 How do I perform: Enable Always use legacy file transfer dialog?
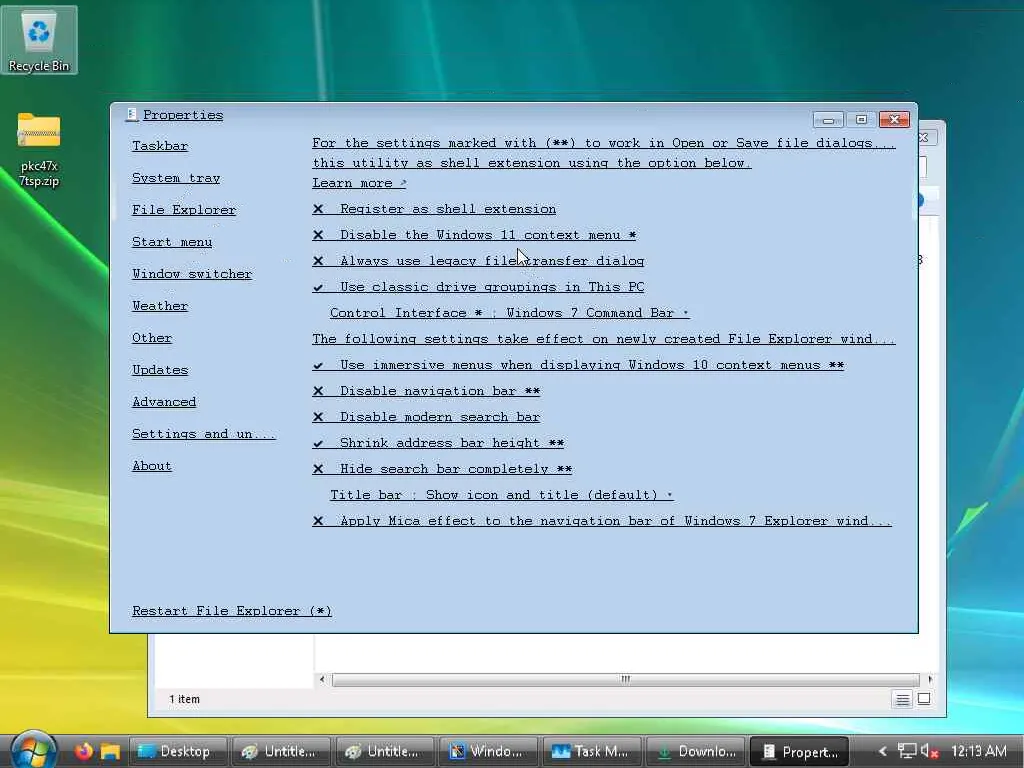(478, 261)
